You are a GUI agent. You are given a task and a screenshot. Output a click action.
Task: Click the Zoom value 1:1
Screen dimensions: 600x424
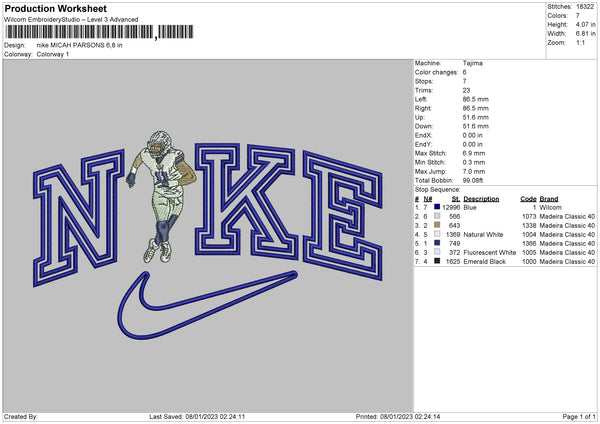[580, 43]
